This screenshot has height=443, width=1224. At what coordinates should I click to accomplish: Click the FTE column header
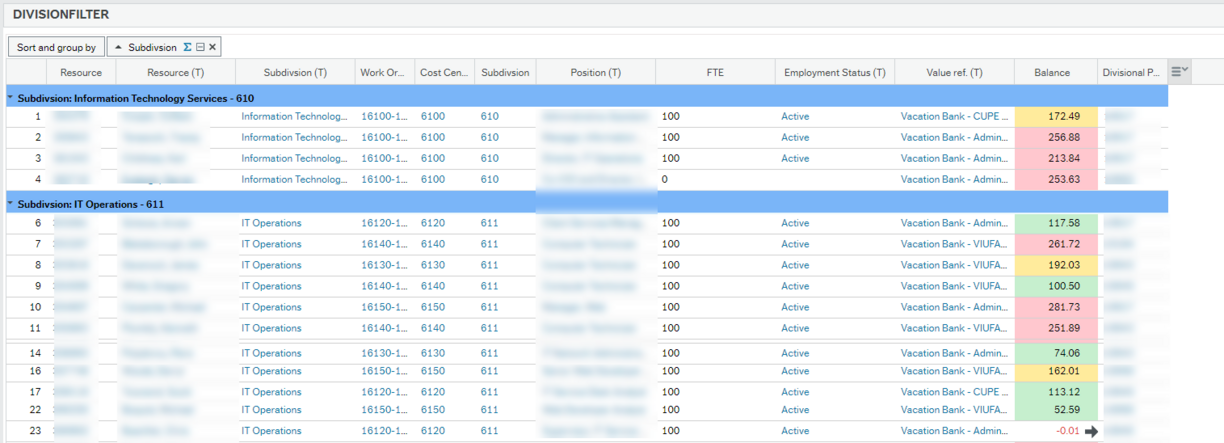tap(715, 72)
